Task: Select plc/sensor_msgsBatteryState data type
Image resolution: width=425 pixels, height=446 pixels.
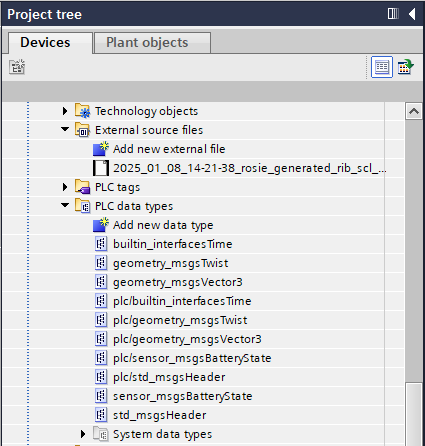Action: tap(192, 358)
